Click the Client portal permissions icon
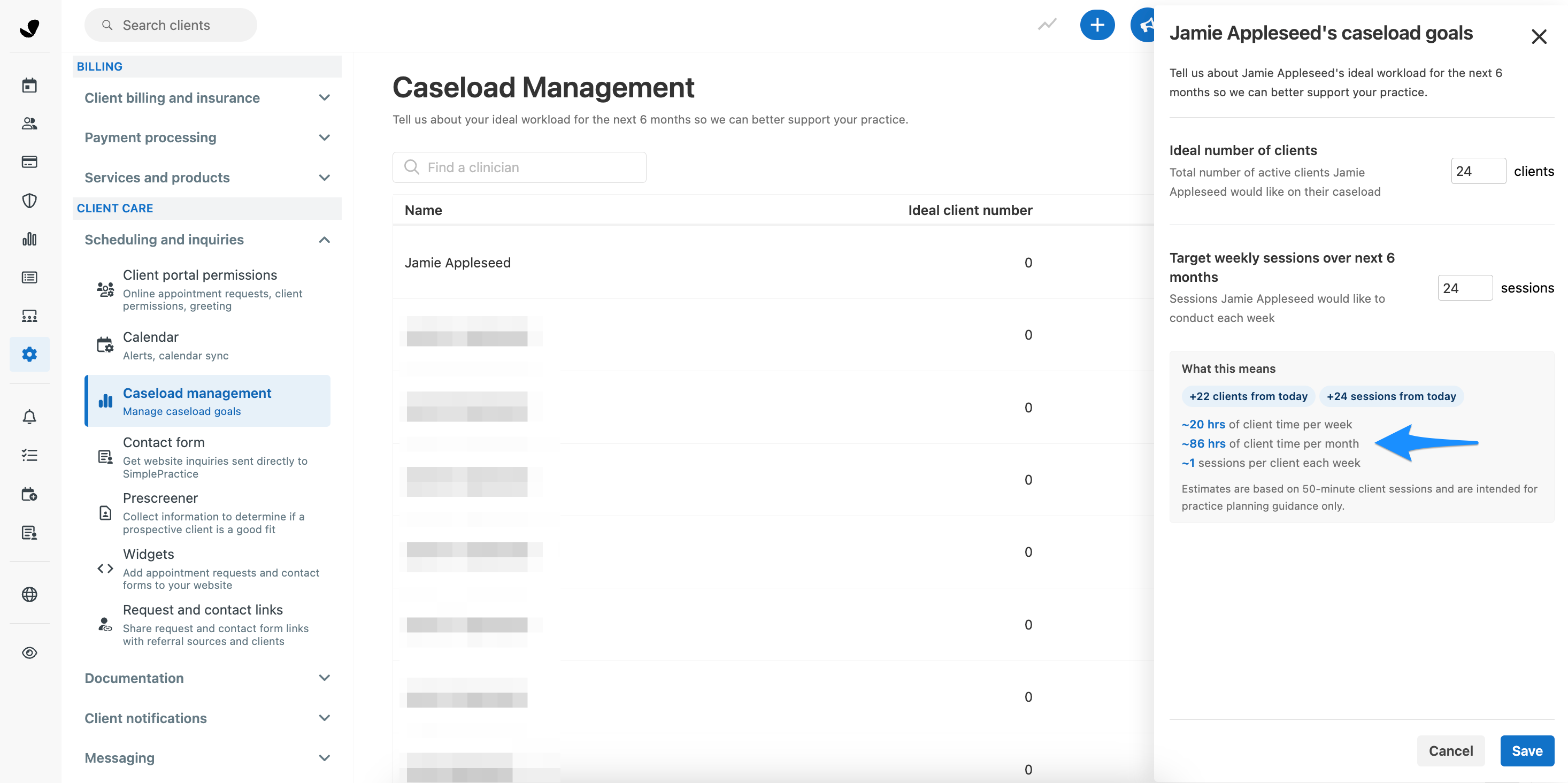This screenshot has height=783, width=1568. [x=105, y=289]
